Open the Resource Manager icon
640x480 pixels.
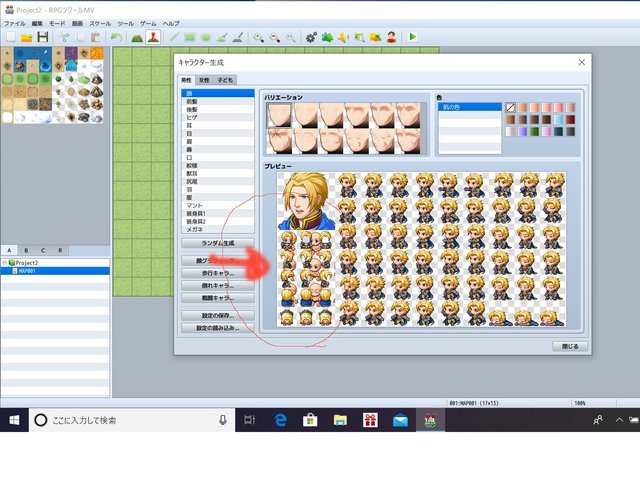click(376, 38)
